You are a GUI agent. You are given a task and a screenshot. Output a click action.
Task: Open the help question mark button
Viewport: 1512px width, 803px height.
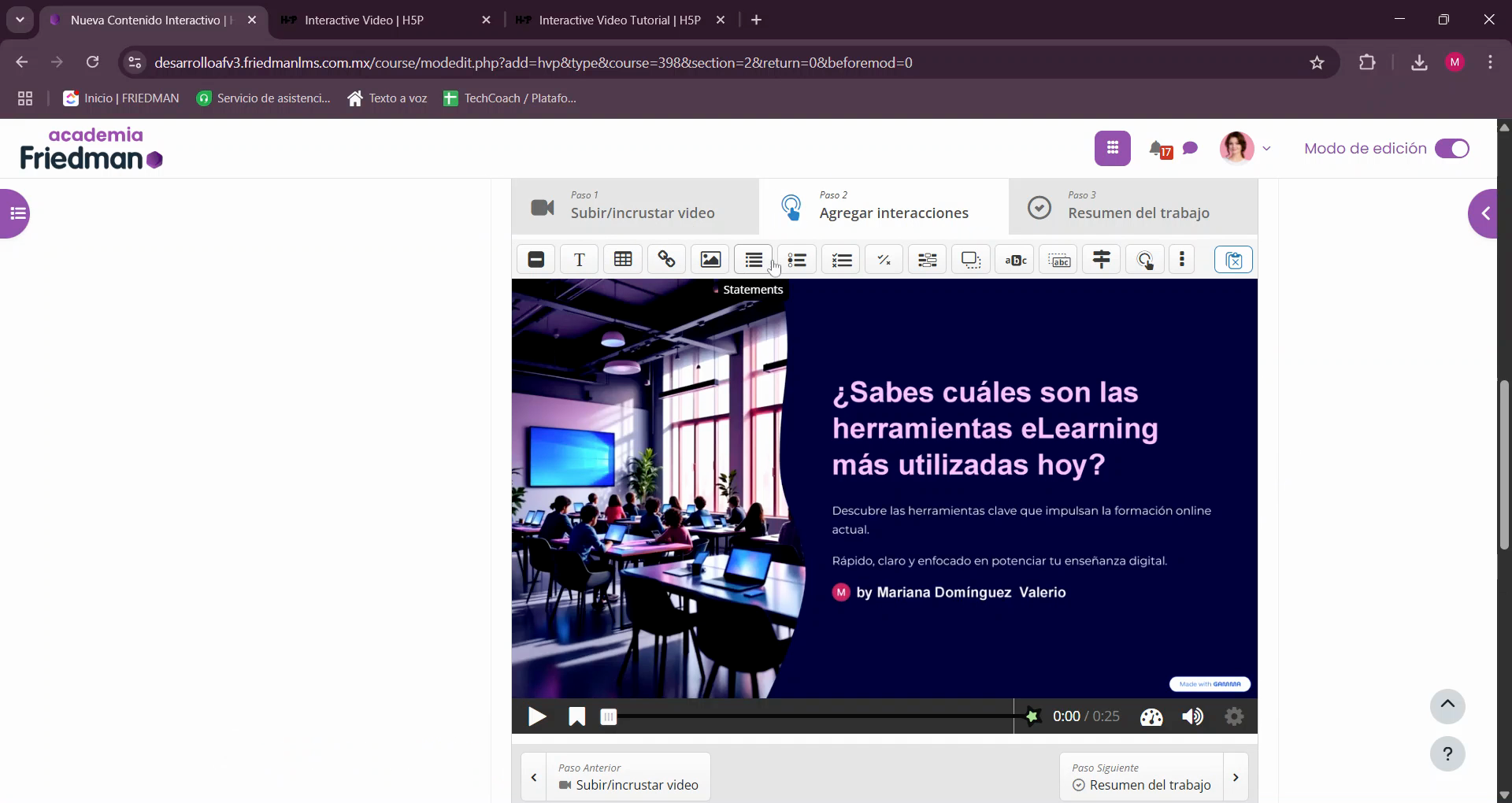tap(1447, 754)
